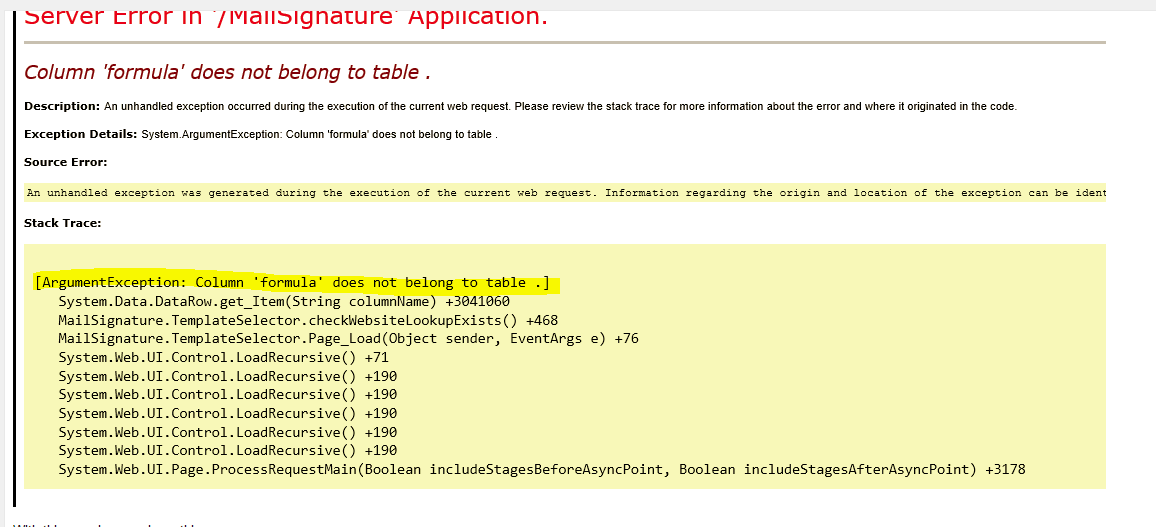This screenshot has width=1156, height=527.
Task: Click the 'System.Web.UI.Page.ProcessRequestMain' trace line
Action: (542, 470)
